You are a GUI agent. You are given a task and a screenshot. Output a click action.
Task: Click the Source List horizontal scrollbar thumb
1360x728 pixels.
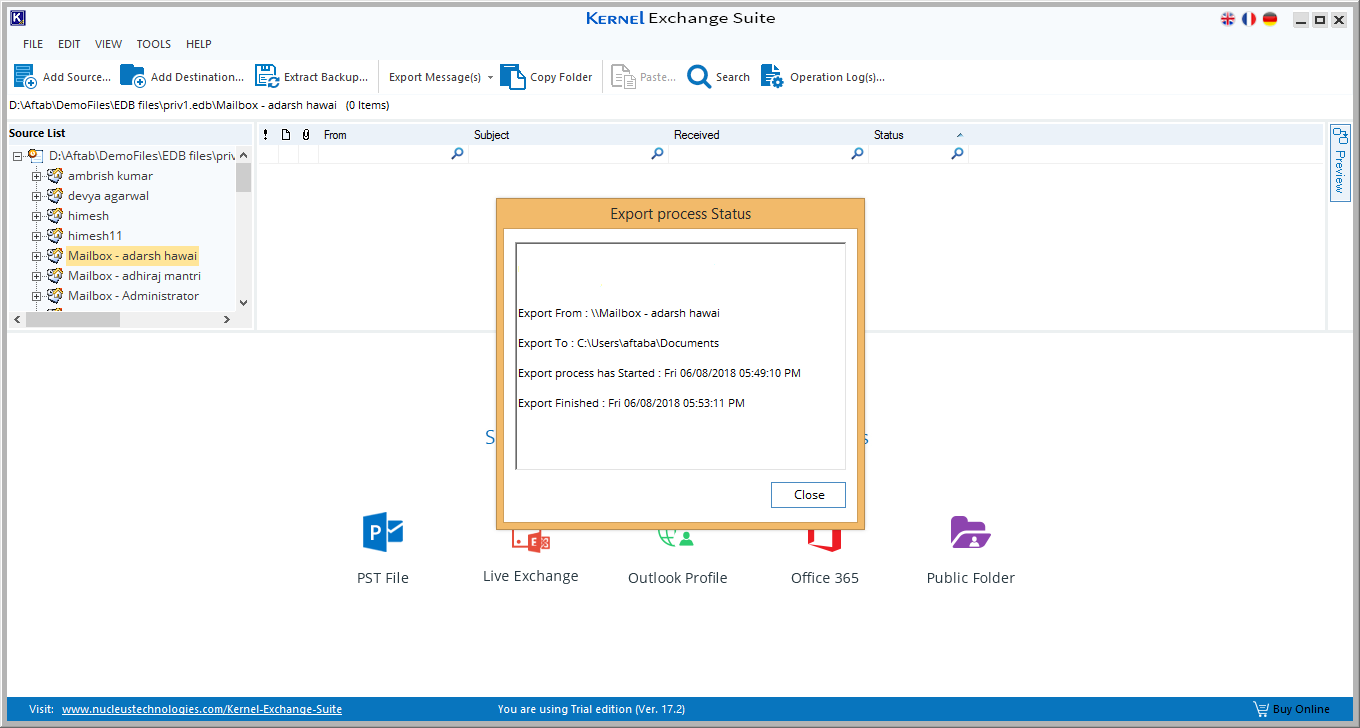coord(72,320)
